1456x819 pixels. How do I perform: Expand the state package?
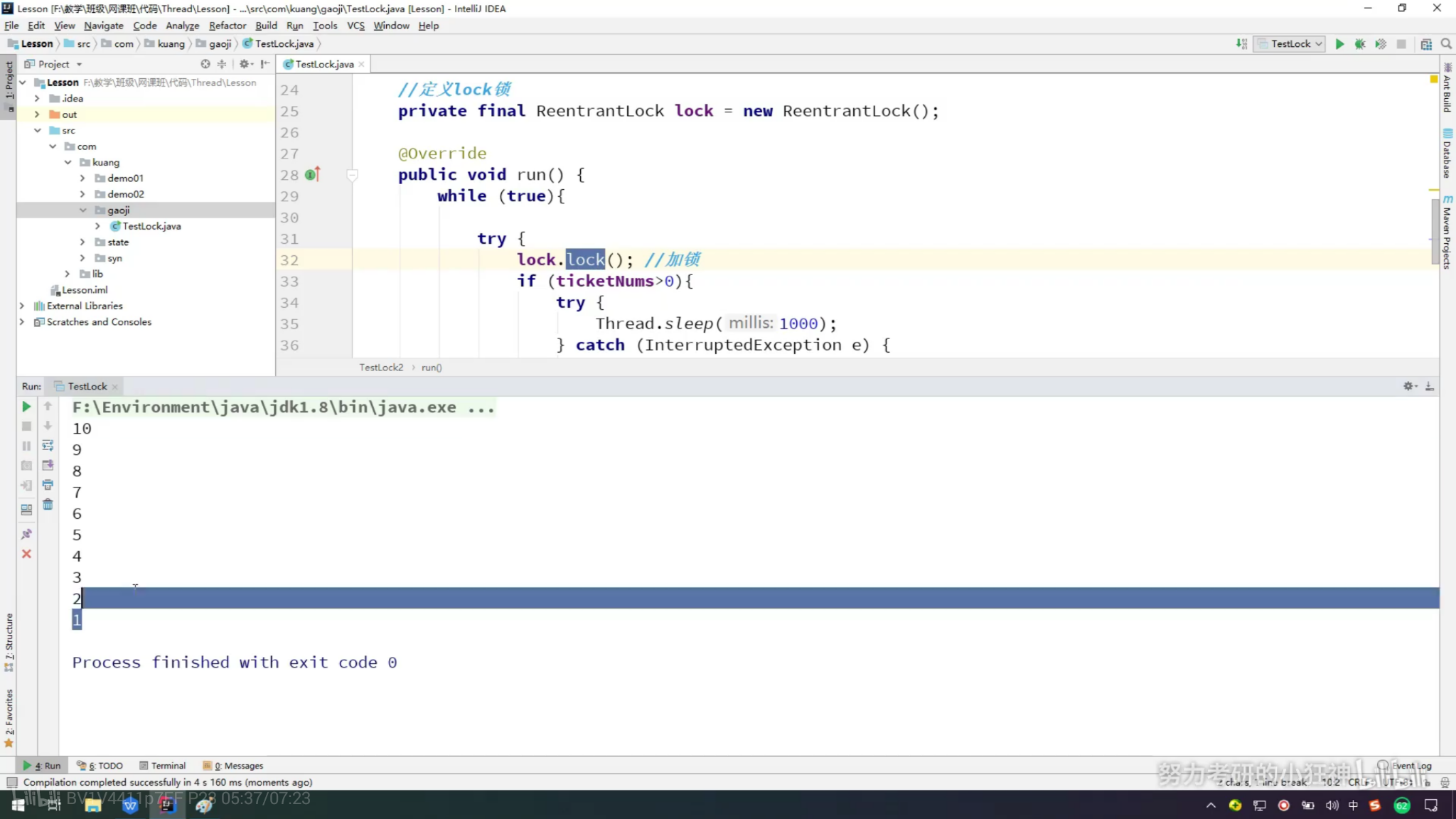point(82,242)
